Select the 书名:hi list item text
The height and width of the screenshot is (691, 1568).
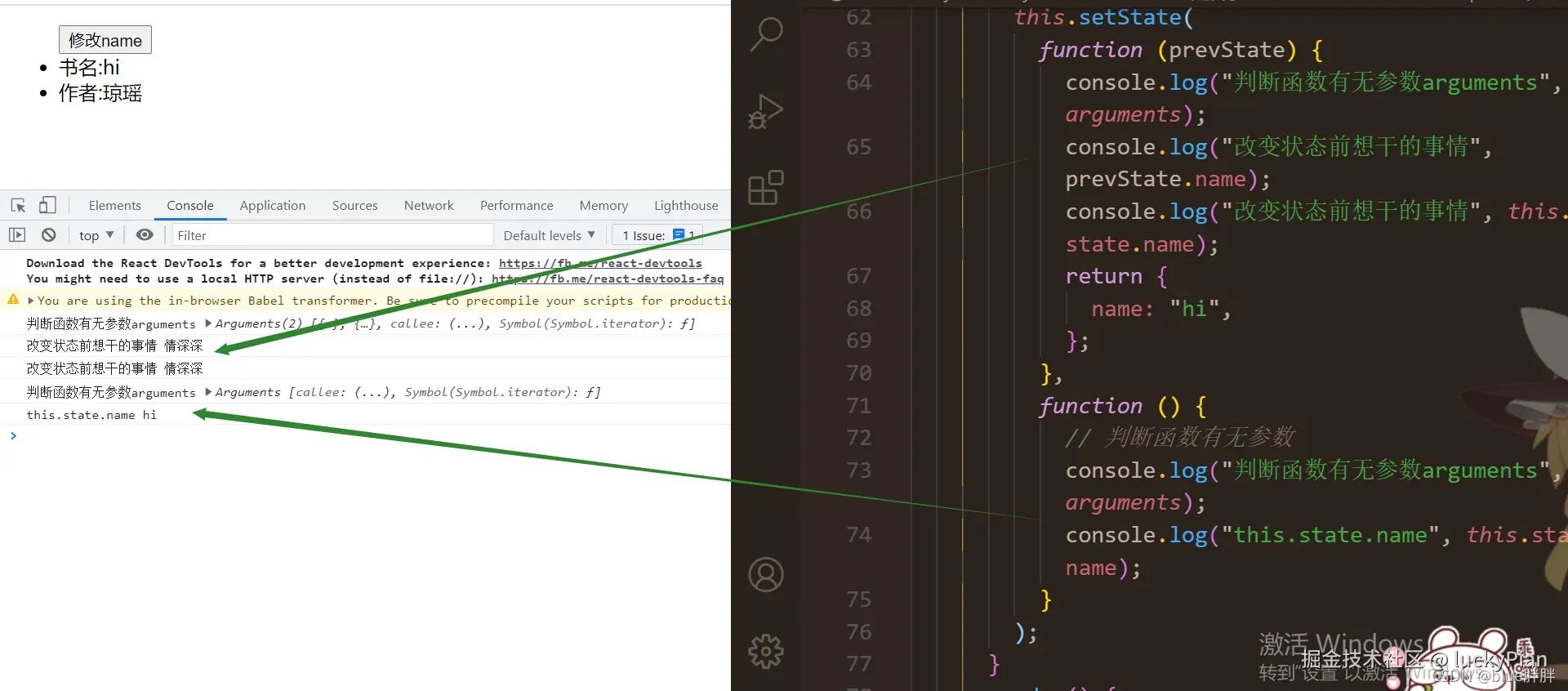(x=89, y=67)
